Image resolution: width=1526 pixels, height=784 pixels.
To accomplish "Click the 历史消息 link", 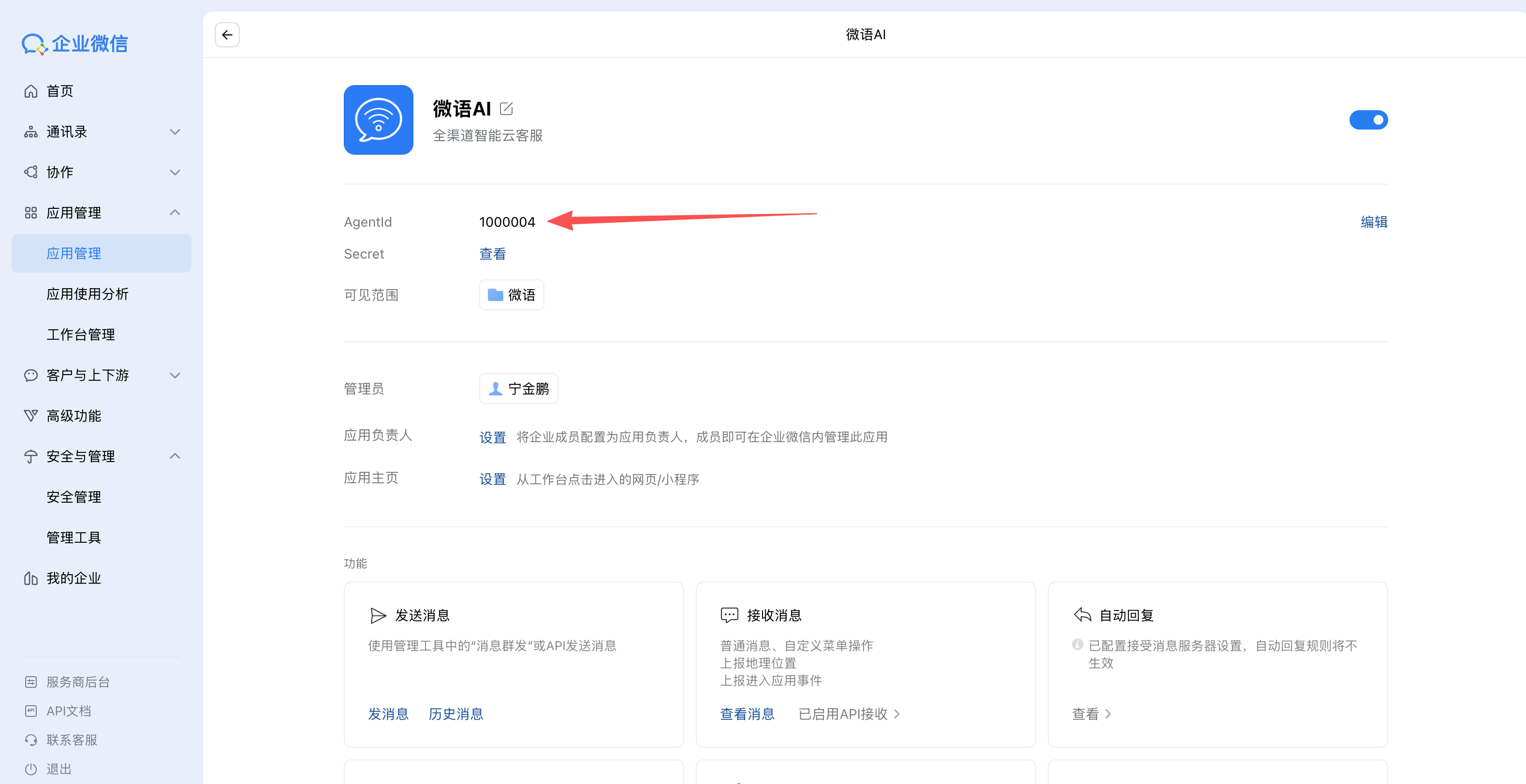I will [x=455, y=714].
